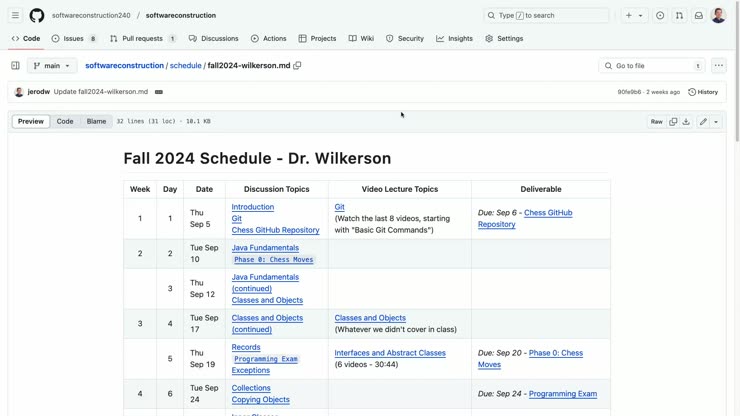Expand the commit message ellipsis details

point(159,92)
